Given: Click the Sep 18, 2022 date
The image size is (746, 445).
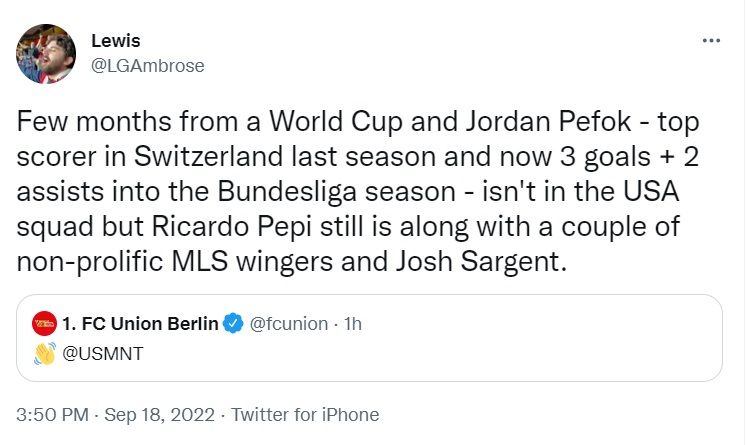Looking at the screenshot, I should pyautogui.click(x=162, y=414).
